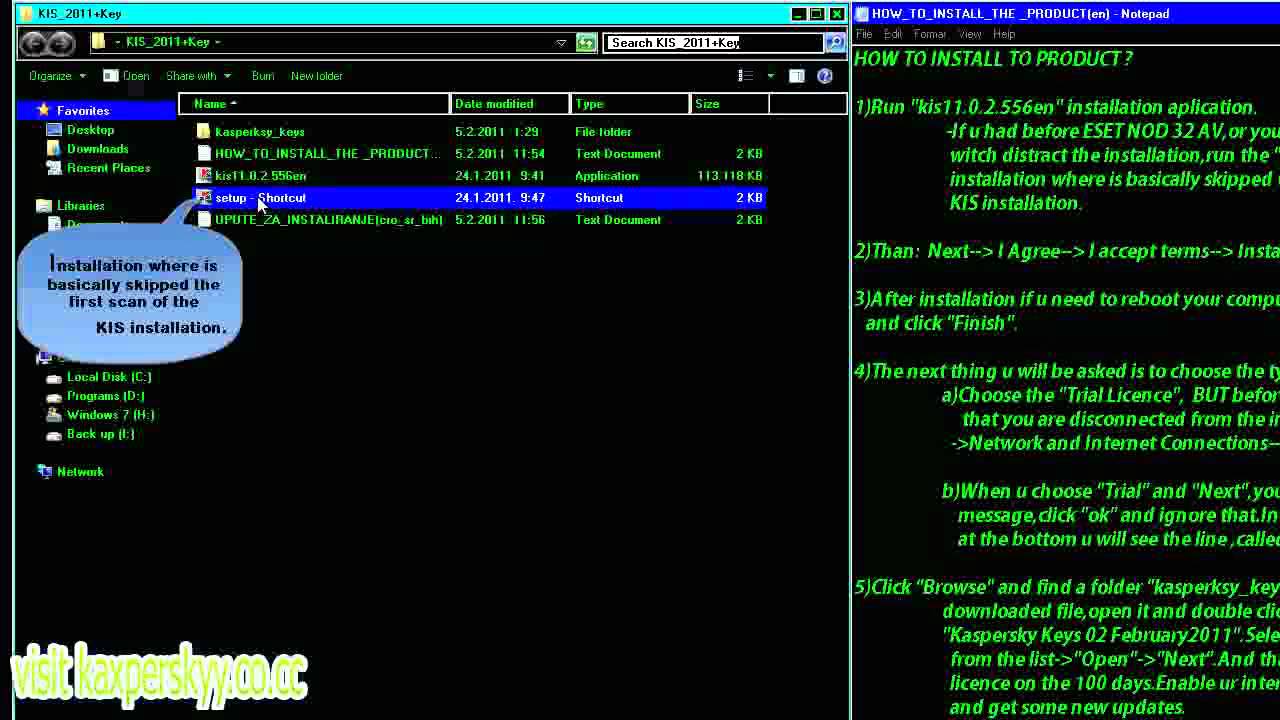Screen dimensions: 1280x720
Task: Change the view with the views icon
Action: pos(745,76)
